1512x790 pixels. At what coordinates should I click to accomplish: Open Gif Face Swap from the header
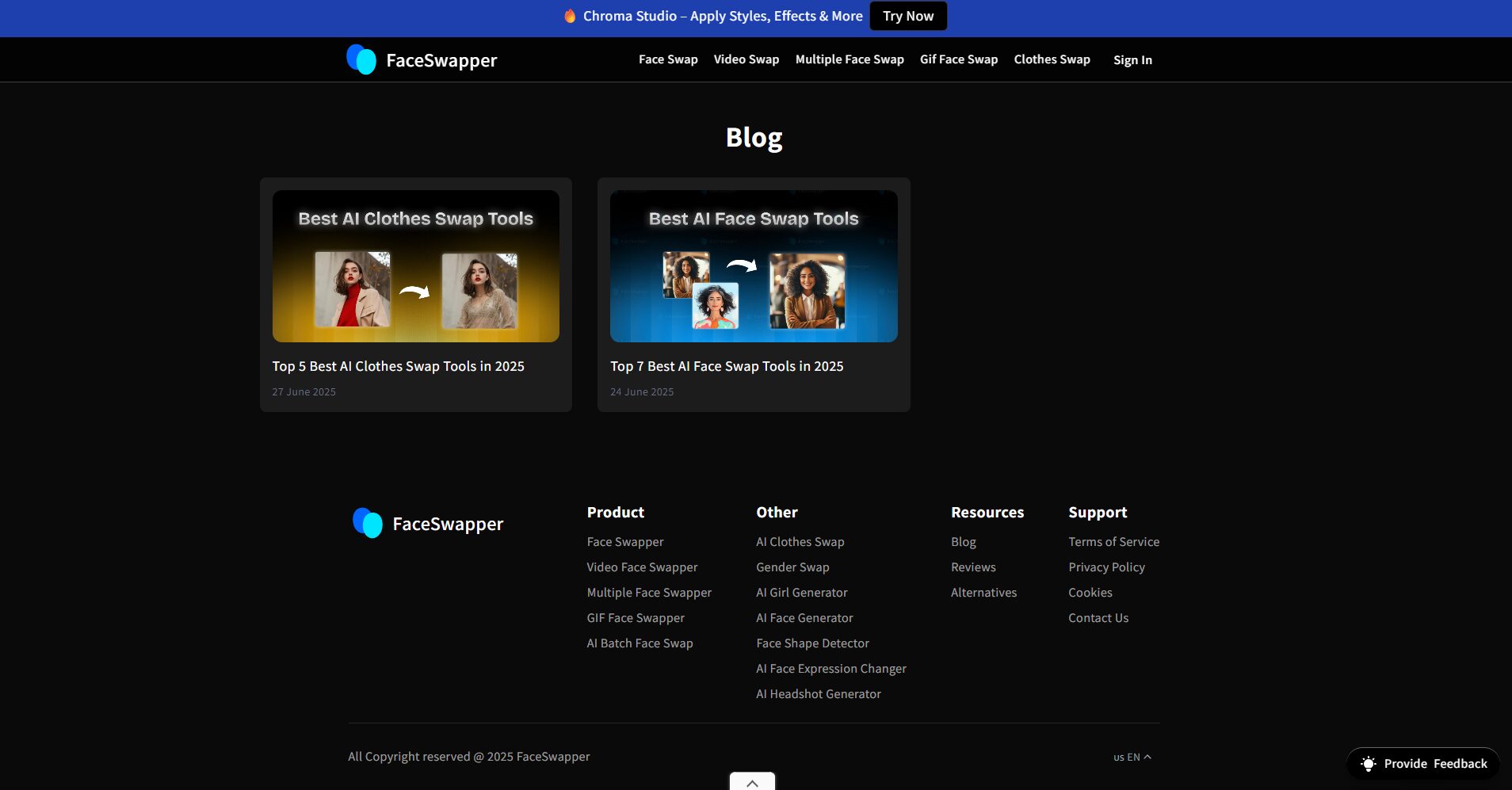coord(958,59)
